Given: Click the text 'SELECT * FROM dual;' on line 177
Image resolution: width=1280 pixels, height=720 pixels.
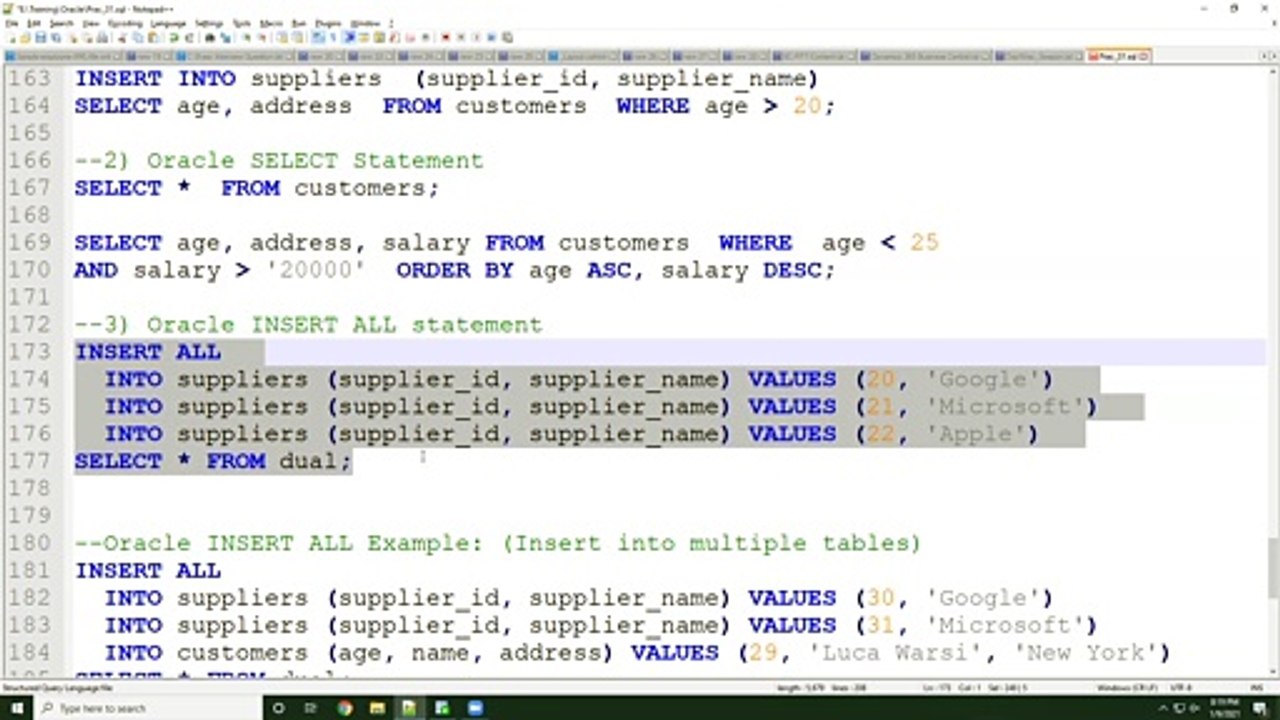Looking at the screenshot, I should pyautogui.click(x=213, y=461).
